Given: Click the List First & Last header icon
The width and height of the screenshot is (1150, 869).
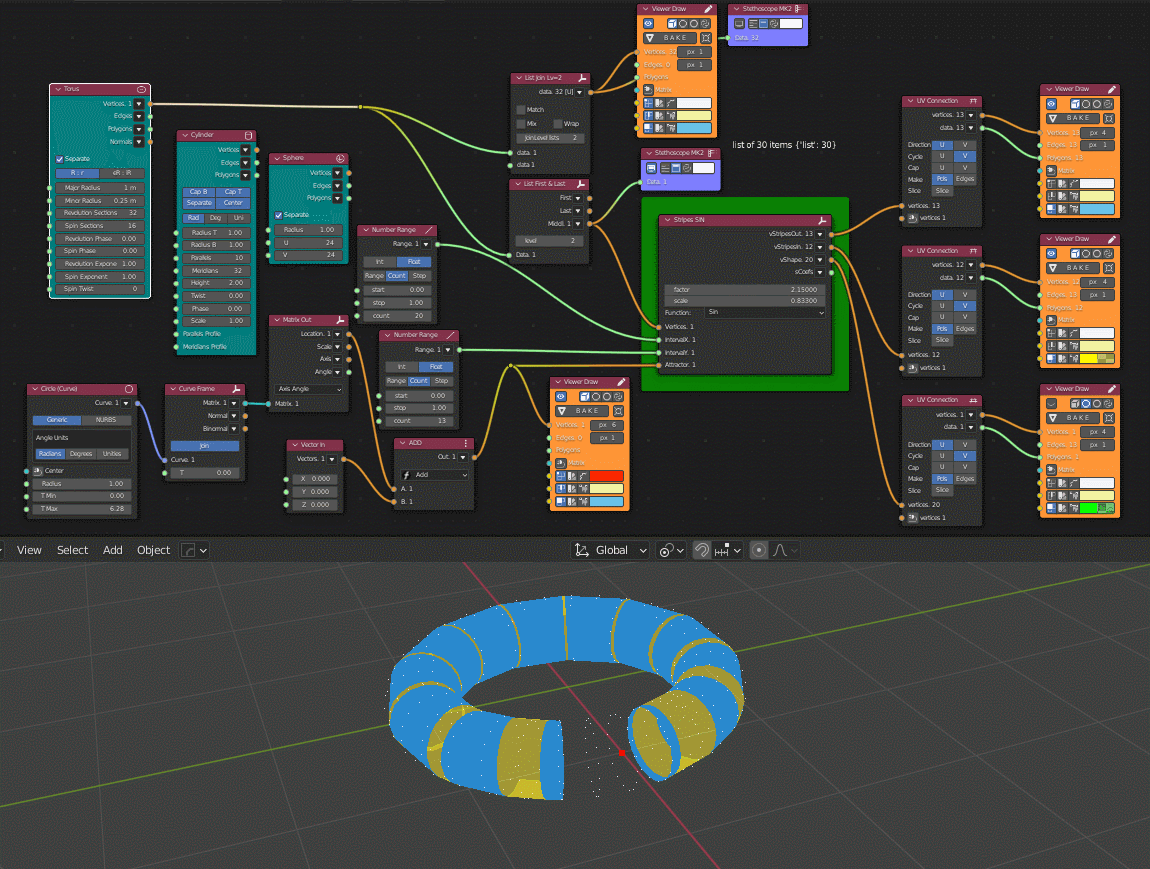Looking at the screenshot, I should (581, 183).
